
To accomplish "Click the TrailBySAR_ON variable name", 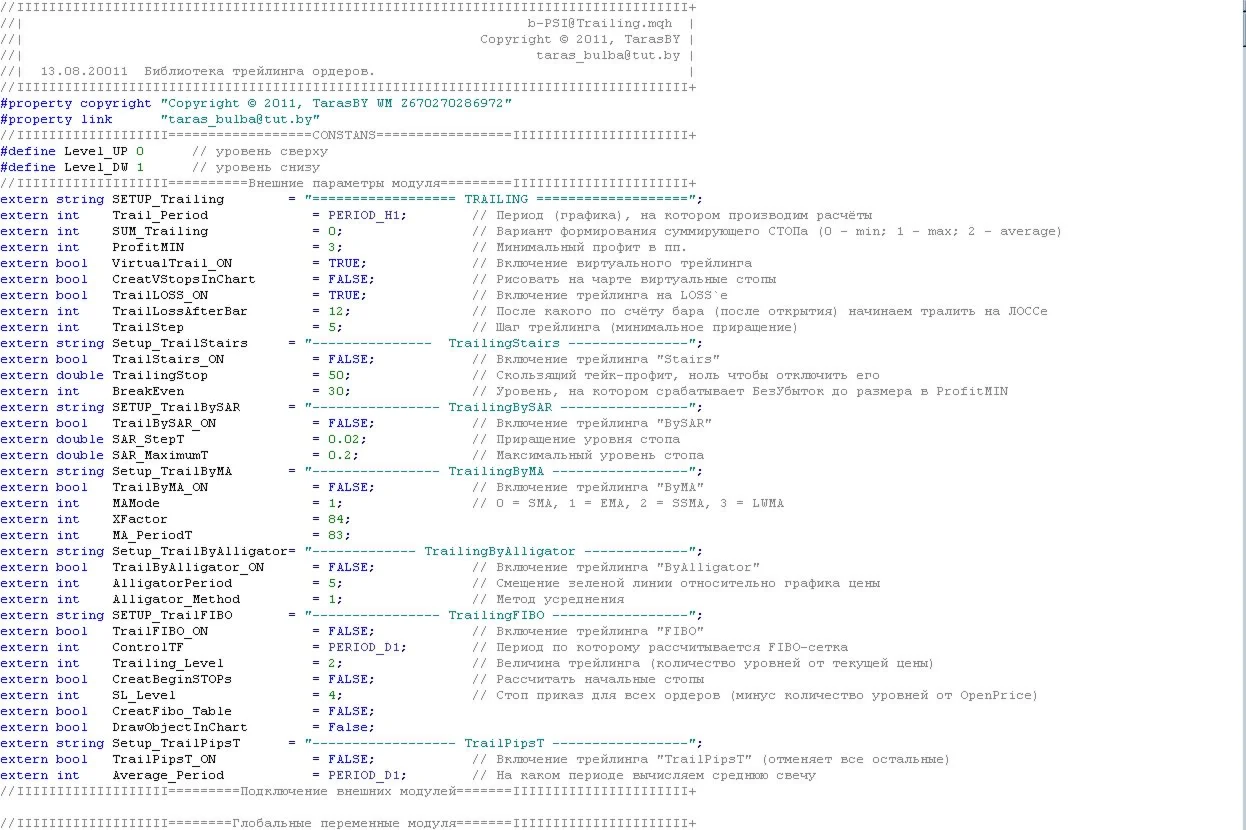I will click(164, 423).
